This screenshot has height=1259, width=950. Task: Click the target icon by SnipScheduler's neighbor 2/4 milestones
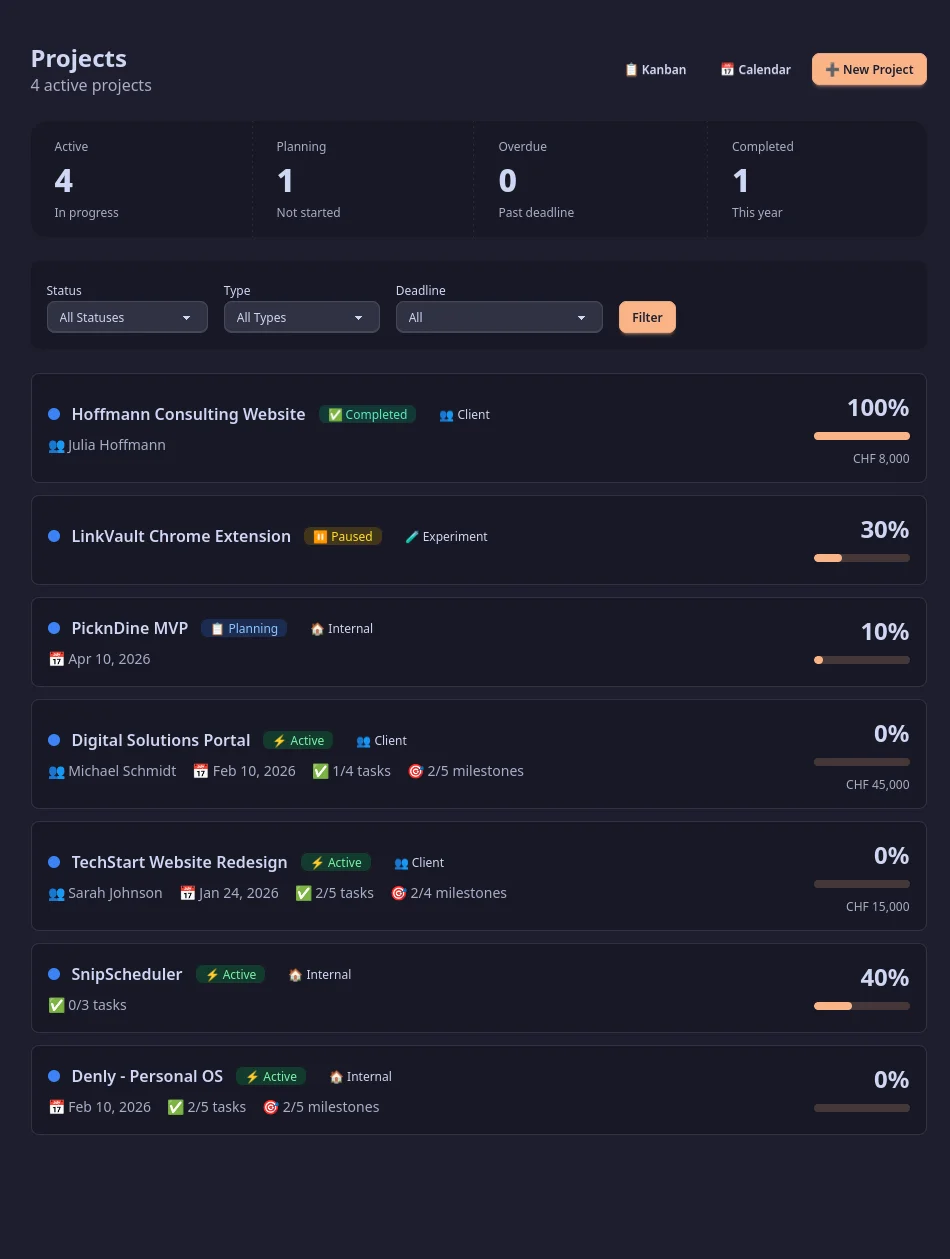pyautogui.click(x=399, y=893)
